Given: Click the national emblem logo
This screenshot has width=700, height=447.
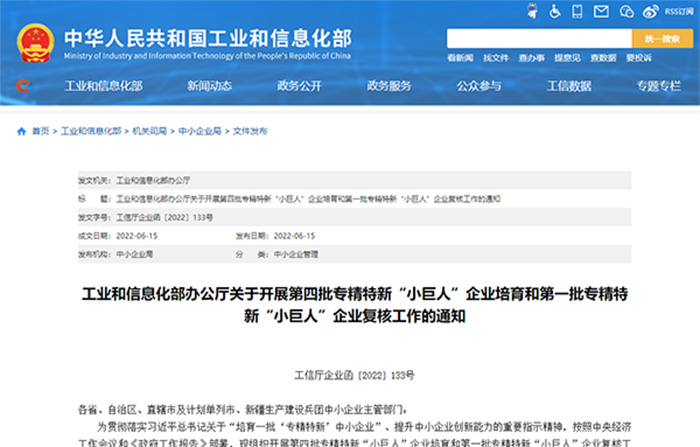Looking at the screenshot, I should coord(35,43).
